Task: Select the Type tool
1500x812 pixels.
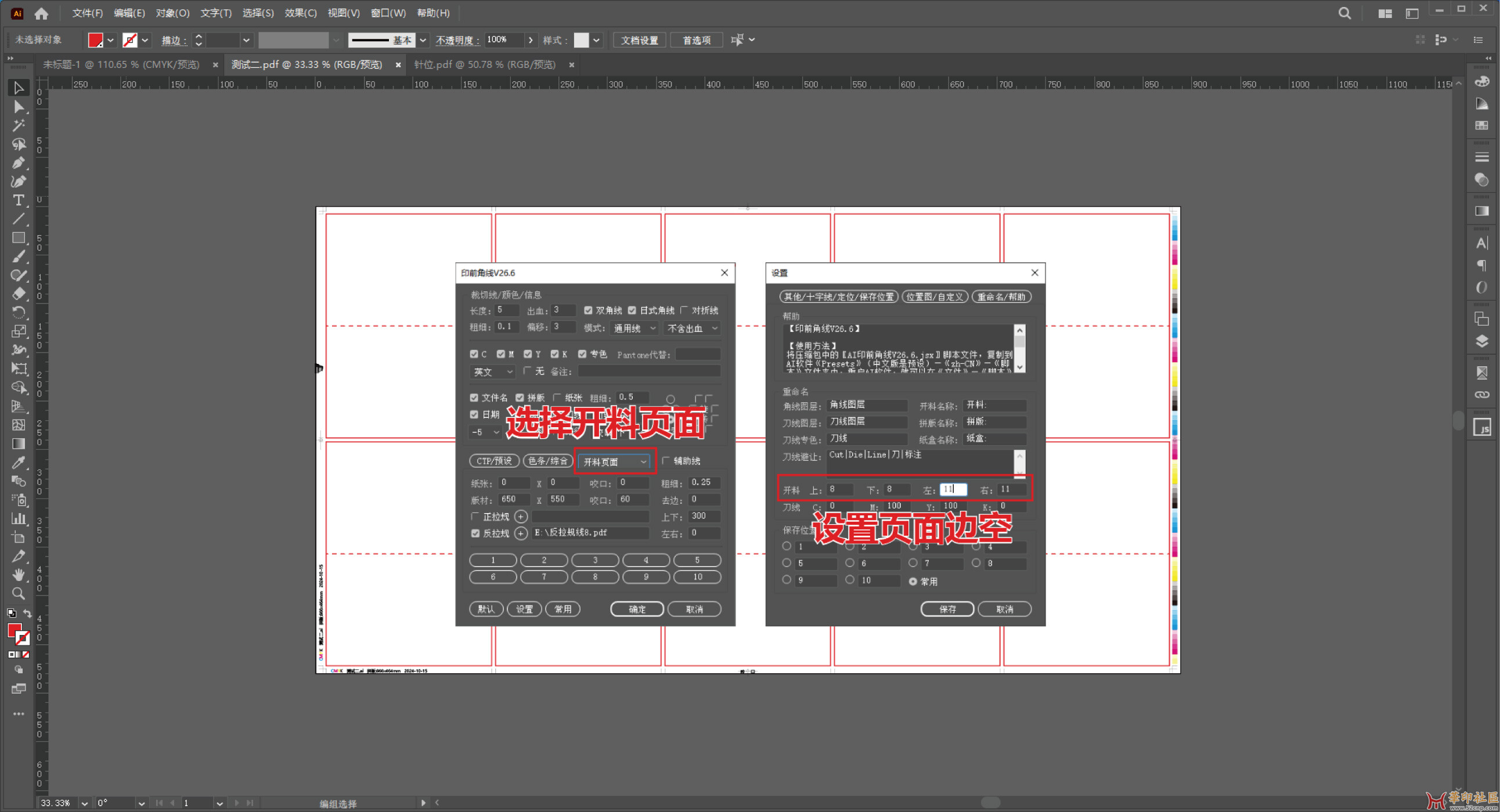Action: click(18, 200)
